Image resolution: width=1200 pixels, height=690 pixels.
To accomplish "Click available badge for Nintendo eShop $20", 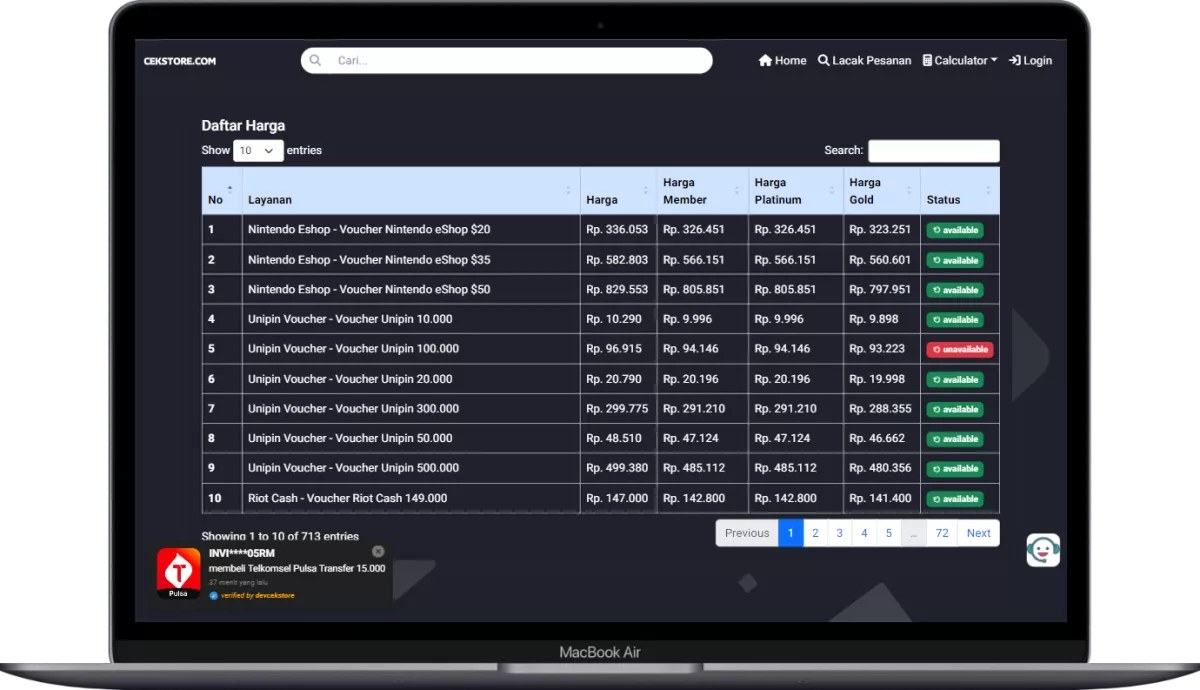I will pyautogui.click(x=955, y=230).
